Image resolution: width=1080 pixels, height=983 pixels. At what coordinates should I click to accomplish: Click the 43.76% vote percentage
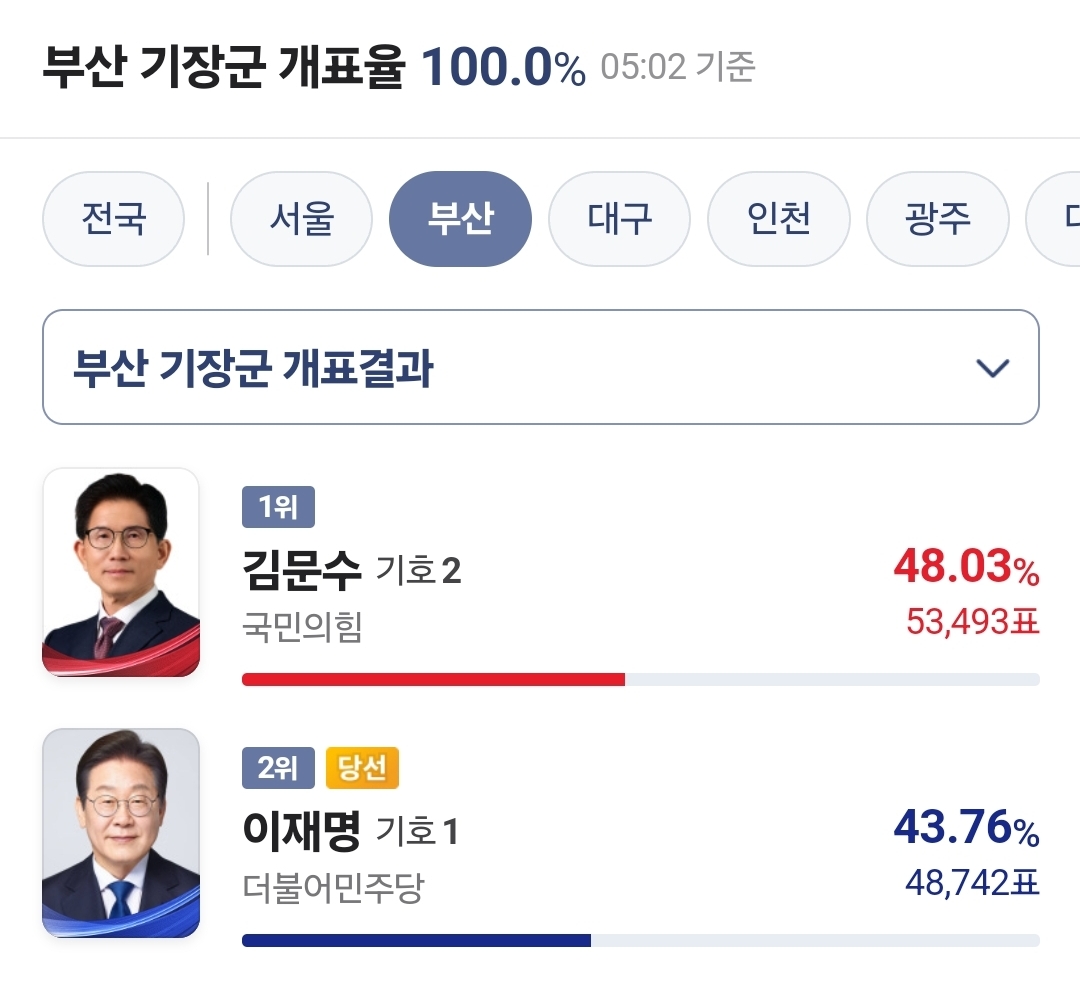[965, 830]
